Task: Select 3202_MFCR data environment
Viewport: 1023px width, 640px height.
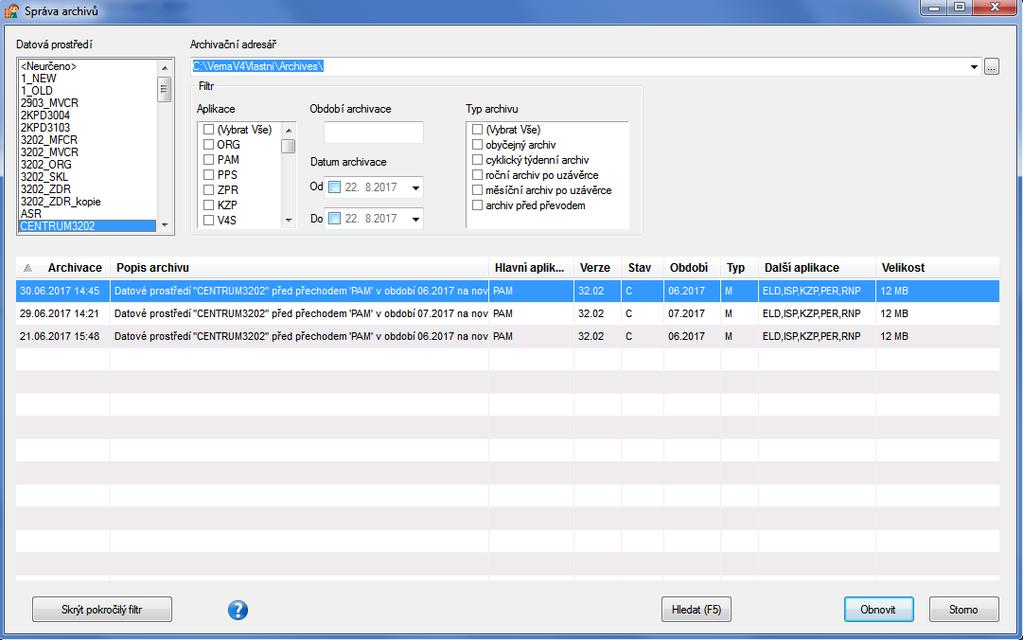Action: [x=87, y=140]
